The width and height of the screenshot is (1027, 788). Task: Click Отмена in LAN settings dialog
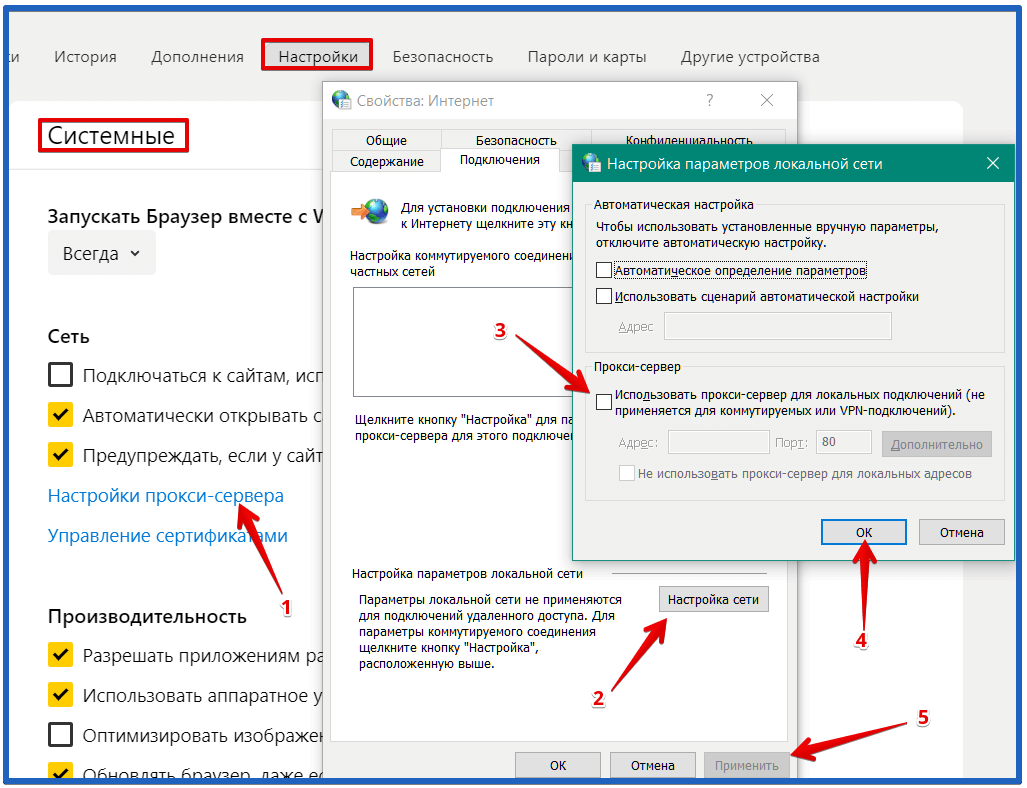coord(962,533)
